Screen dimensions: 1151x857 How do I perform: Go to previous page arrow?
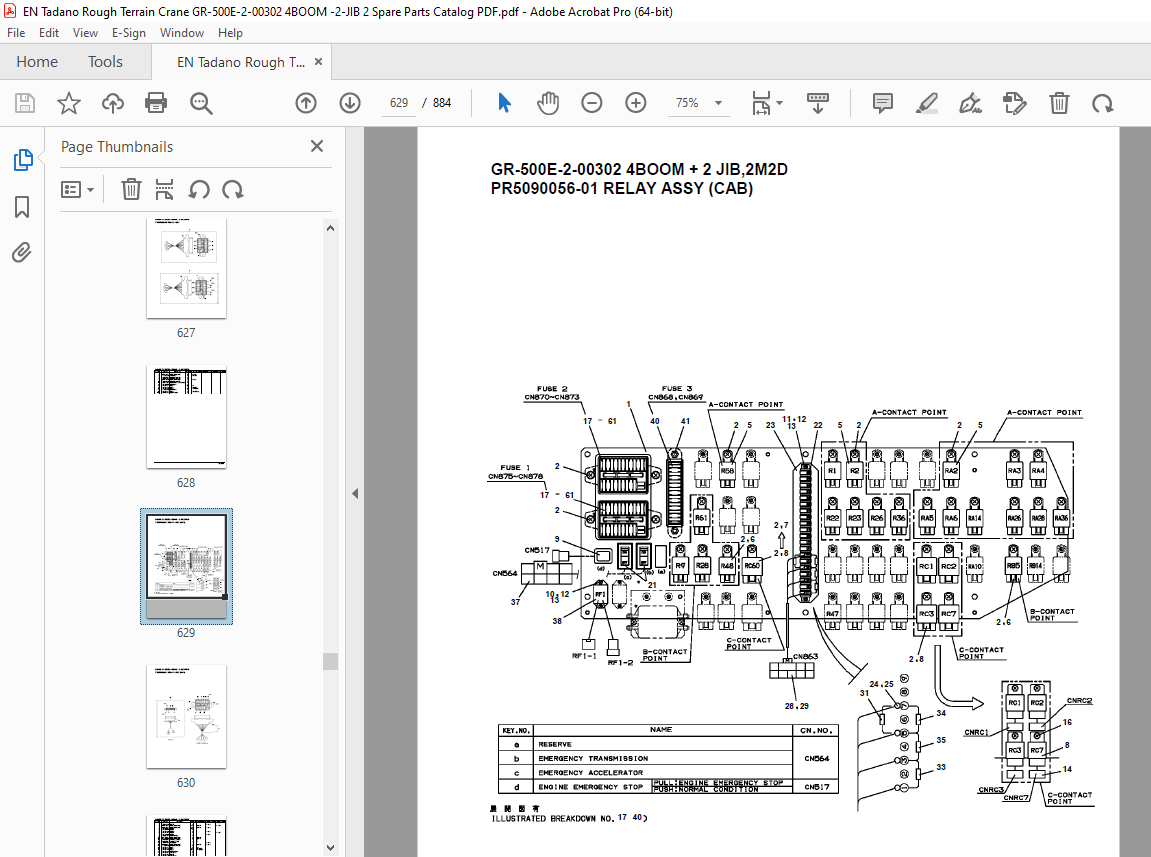pos(306,103)
